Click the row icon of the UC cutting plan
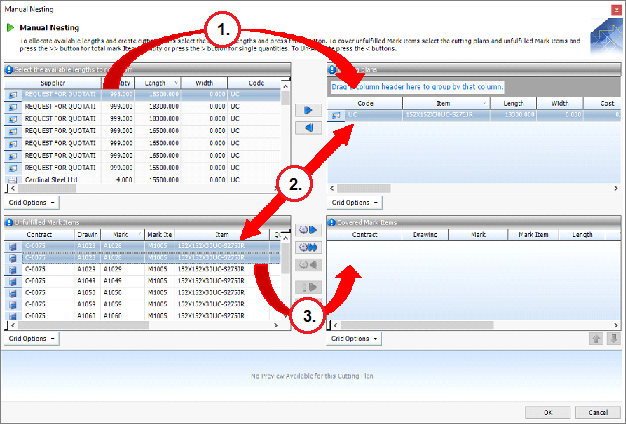Image resolution: width=626 pixels, height=424 pixels. pyautogui.click(x=337, y=116)
